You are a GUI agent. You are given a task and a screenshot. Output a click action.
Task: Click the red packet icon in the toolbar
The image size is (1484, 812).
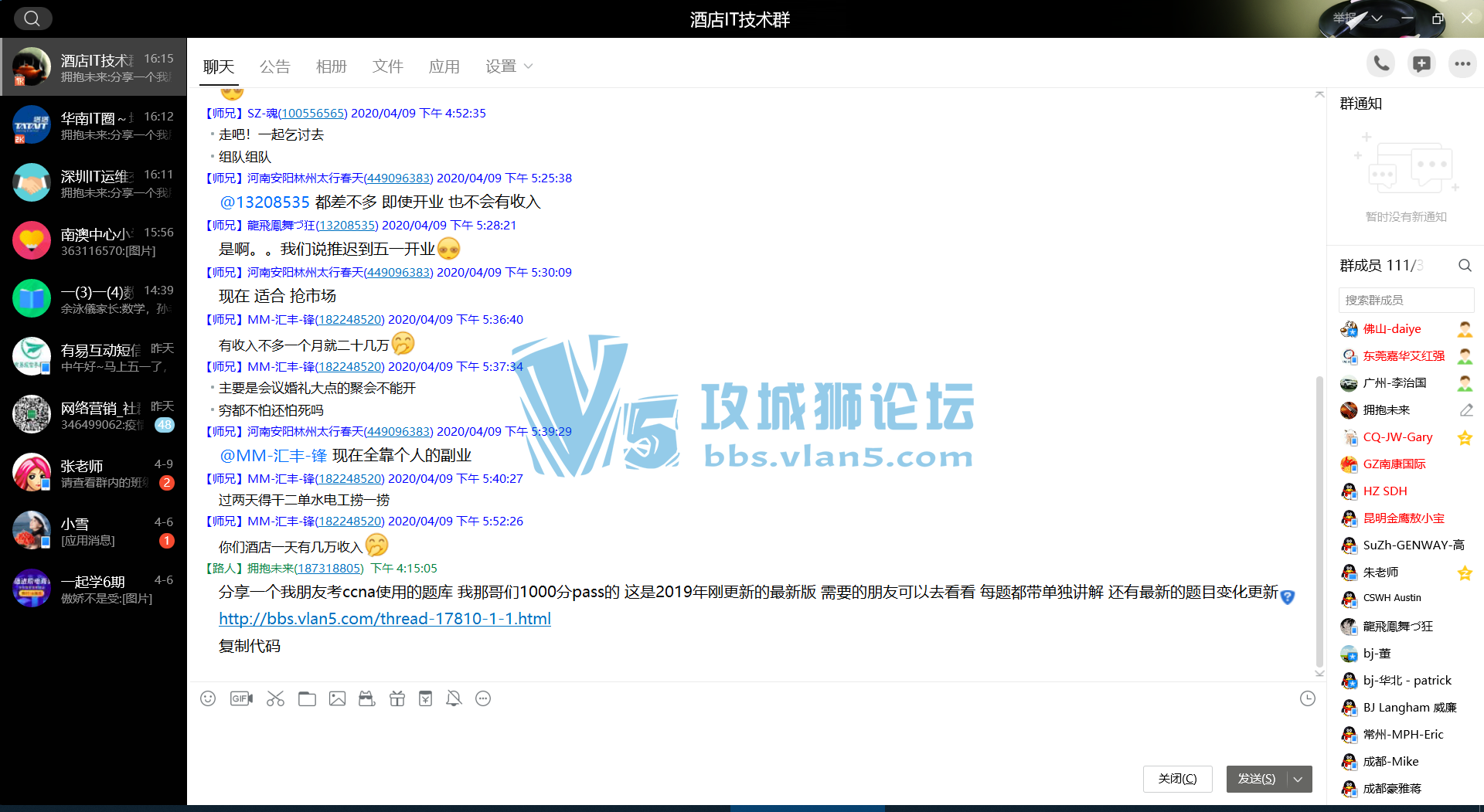click(425, 698)
